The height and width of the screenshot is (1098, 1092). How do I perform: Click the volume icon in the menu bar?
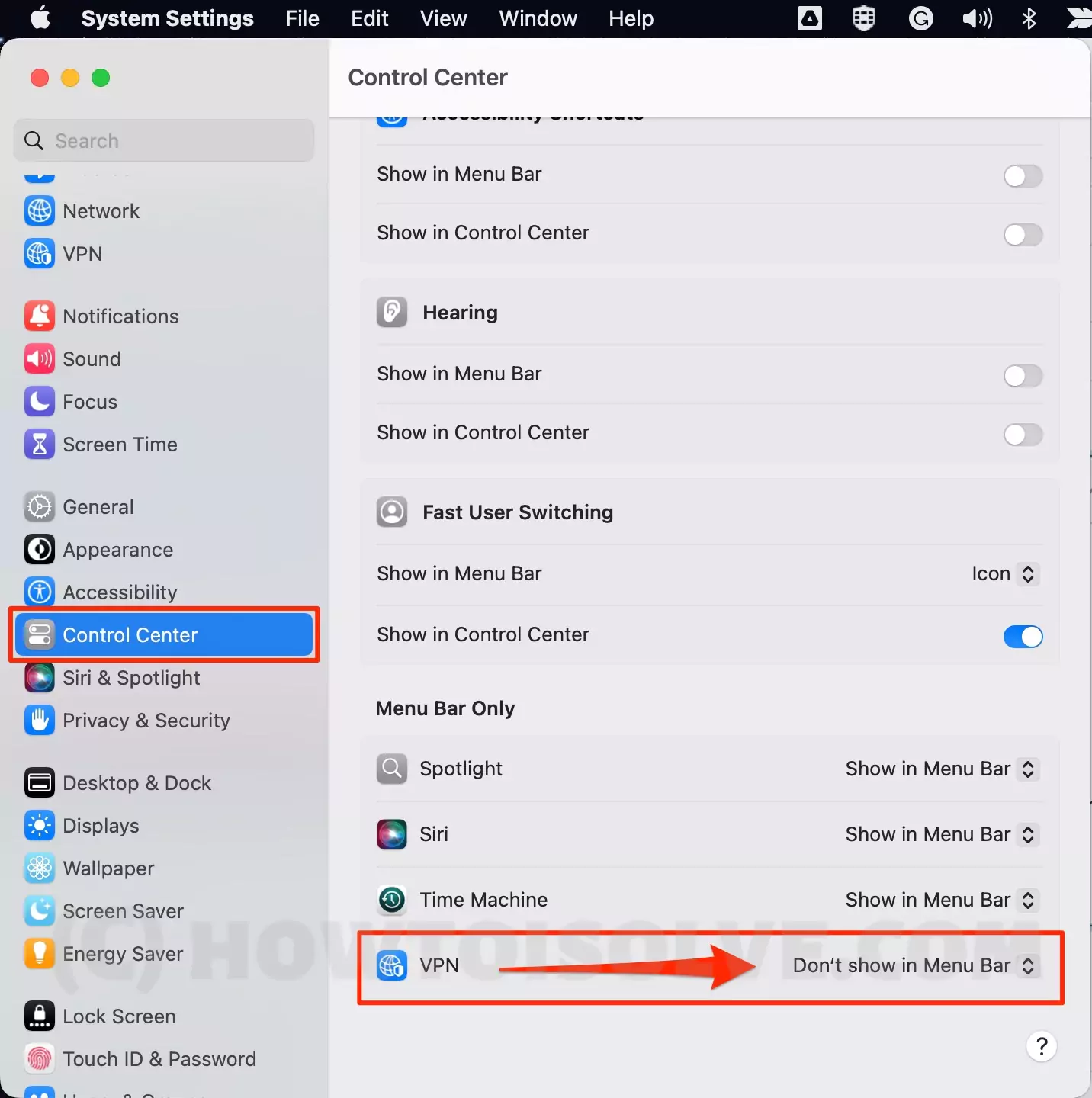976,18
